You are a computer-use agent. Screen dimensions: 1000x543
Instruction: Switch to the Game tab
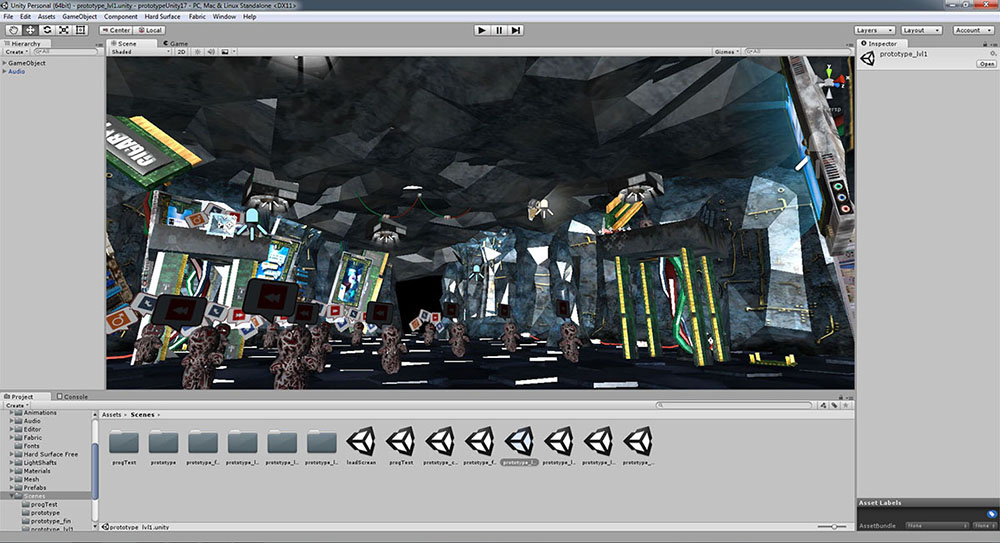coord(175,44)
